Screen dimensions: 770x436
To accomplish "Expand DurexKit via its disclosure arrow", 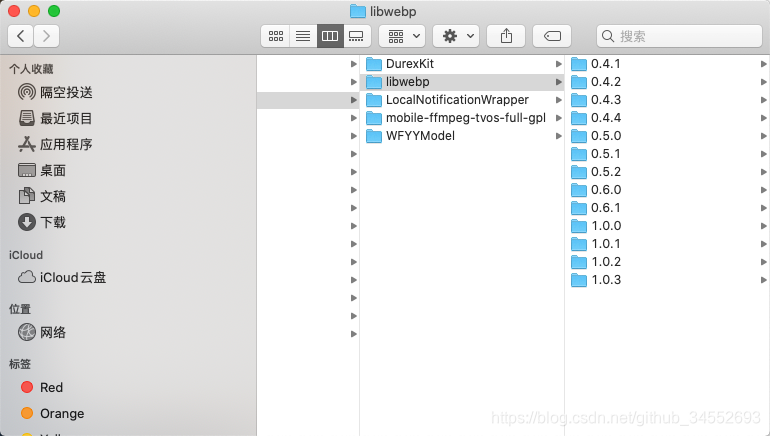I will (x=558, y=64).
